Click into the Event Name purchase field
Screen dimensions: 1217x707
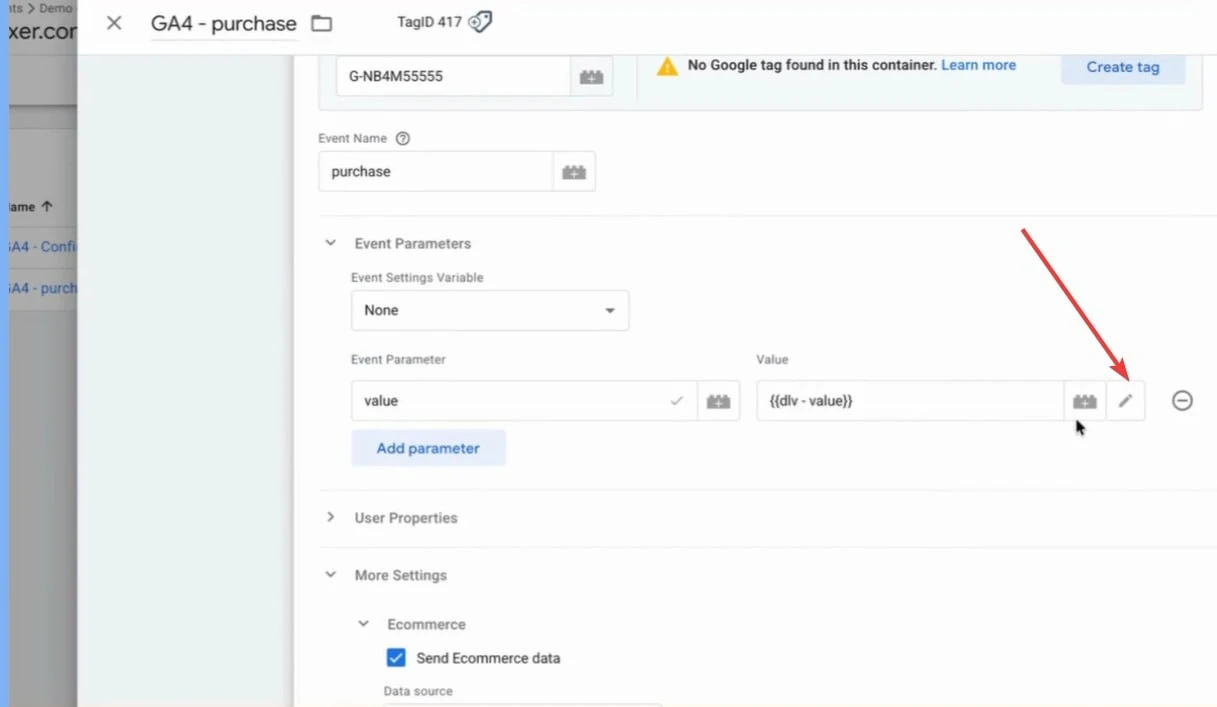pos(435,172)
